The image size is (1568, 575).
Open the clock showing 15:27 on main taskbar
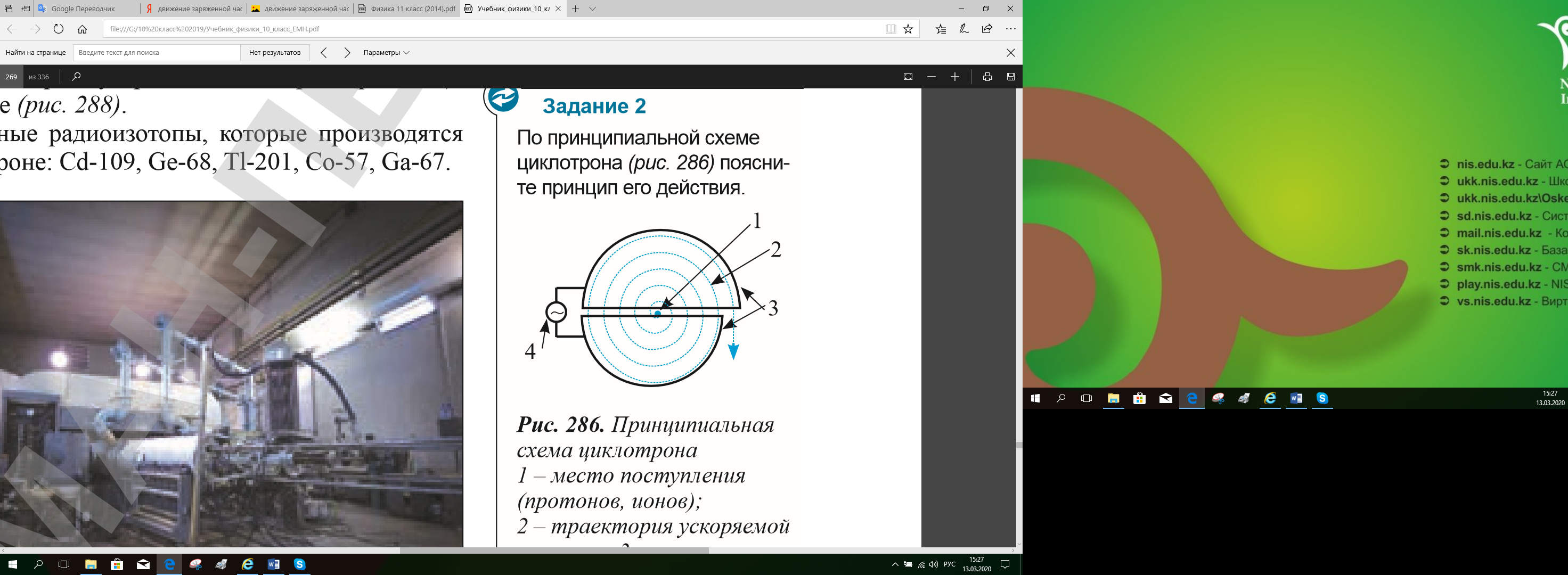tap(976, 565)
